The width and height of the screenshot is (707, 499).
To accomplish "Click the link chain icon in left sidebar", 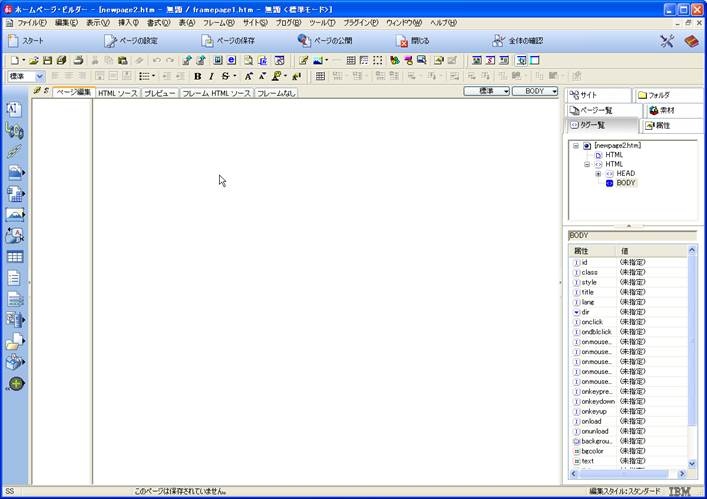I will pos(15,151).
